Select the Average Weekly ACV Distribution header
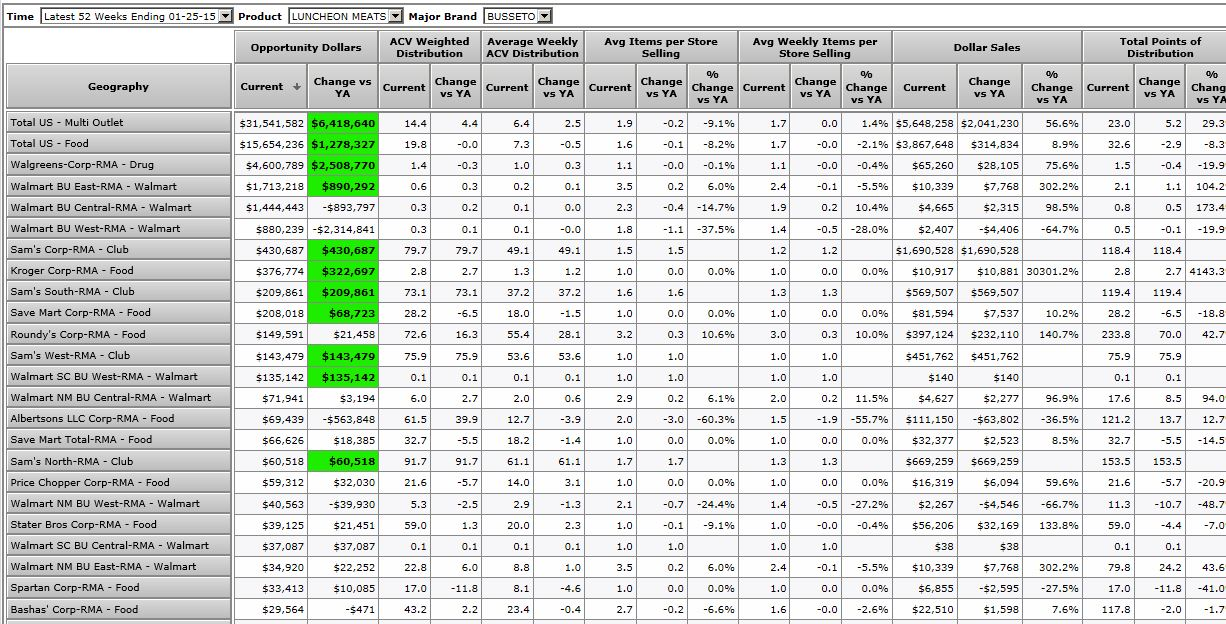 pyautogui.click(x=531, y=47)
